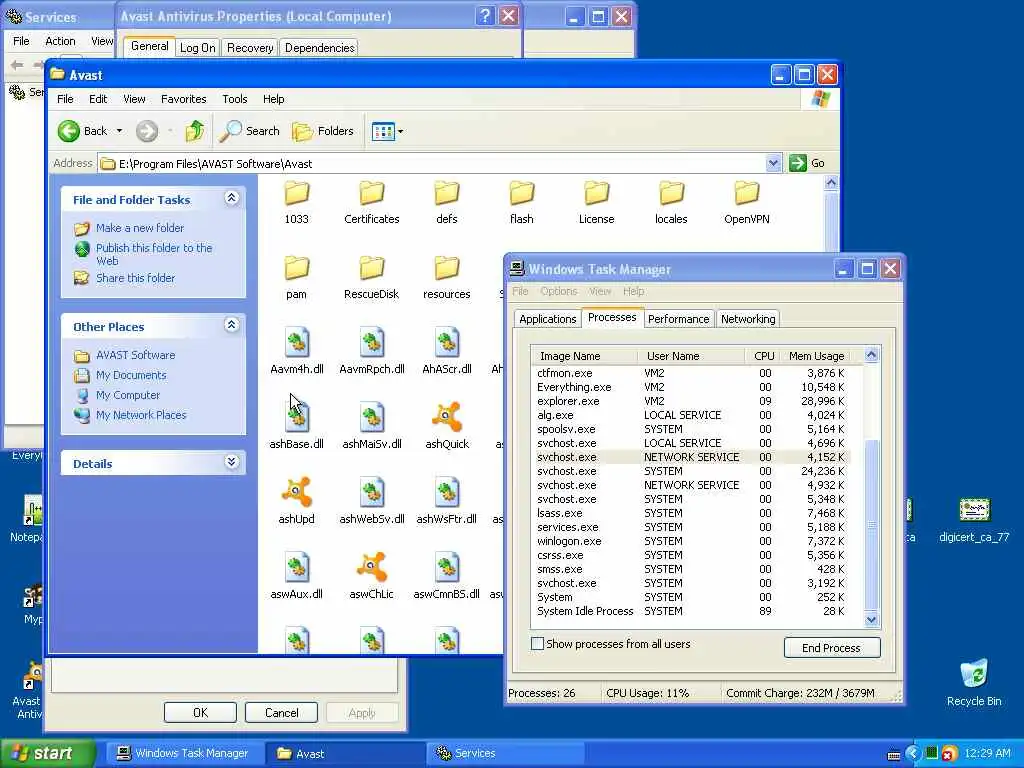
Task: Collapse the Other Places panel
Action: point(232,325)
